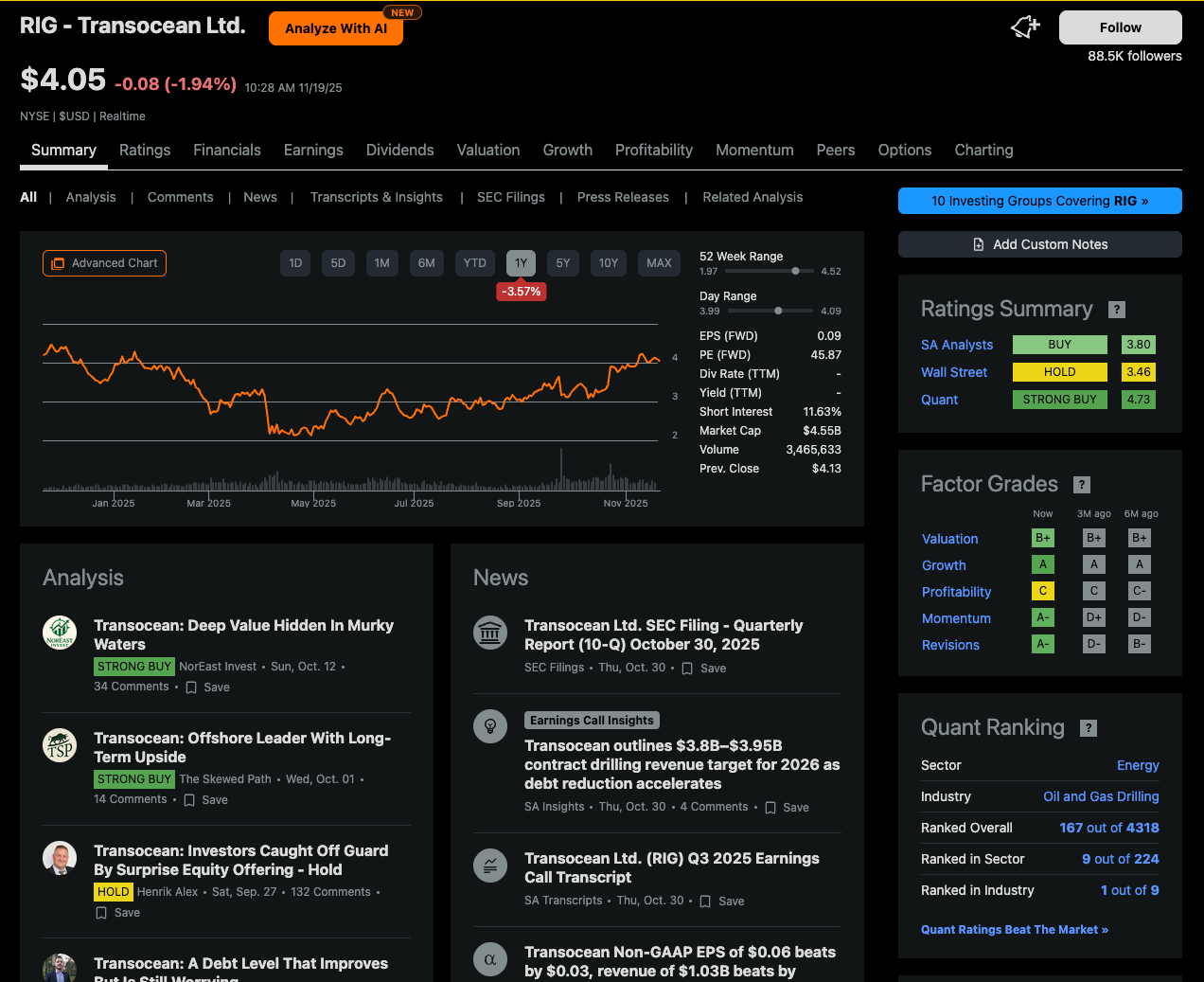This screenshot has height=982, width=1204.
Task: Save the Deep Value Hidden article
Action: click(207, 687)
